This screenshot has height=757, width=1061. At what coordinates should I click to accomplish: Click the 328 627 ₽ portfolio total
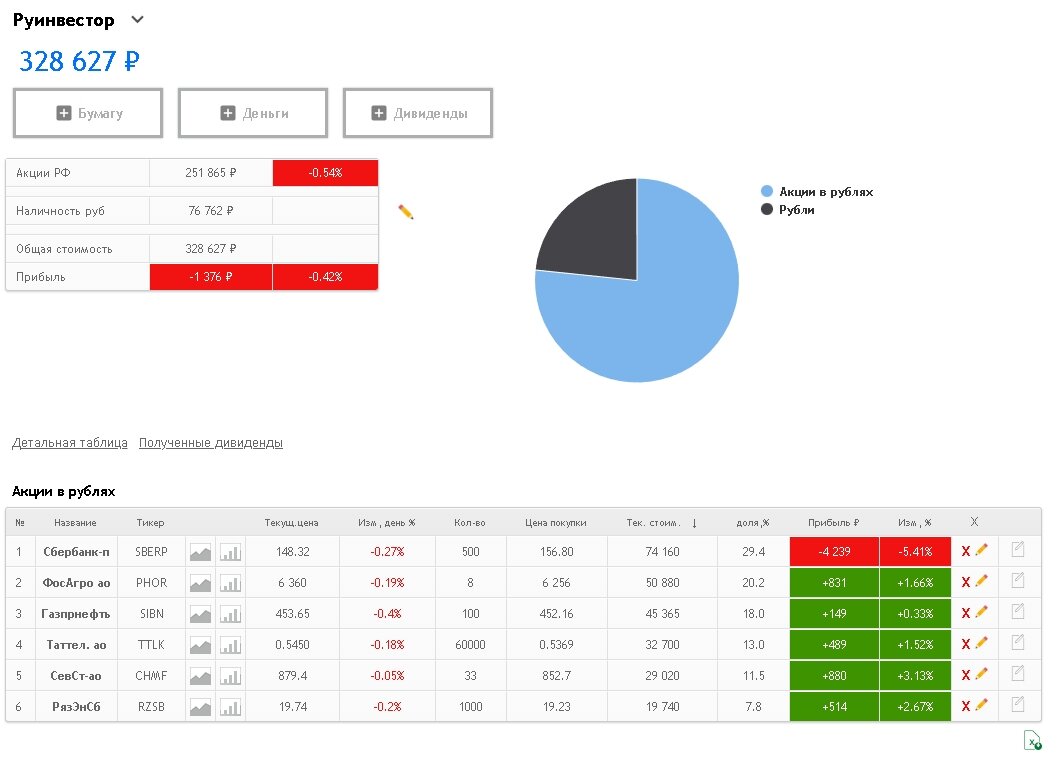click(x=79, y=61)
